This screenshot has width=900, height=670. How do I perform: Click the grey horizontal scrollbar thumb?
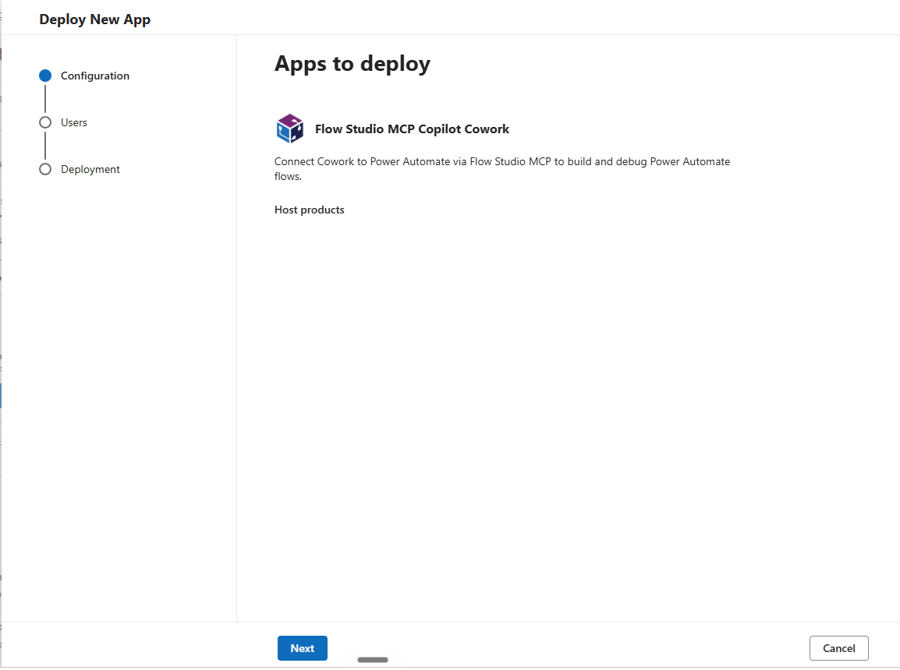[373, 660]
